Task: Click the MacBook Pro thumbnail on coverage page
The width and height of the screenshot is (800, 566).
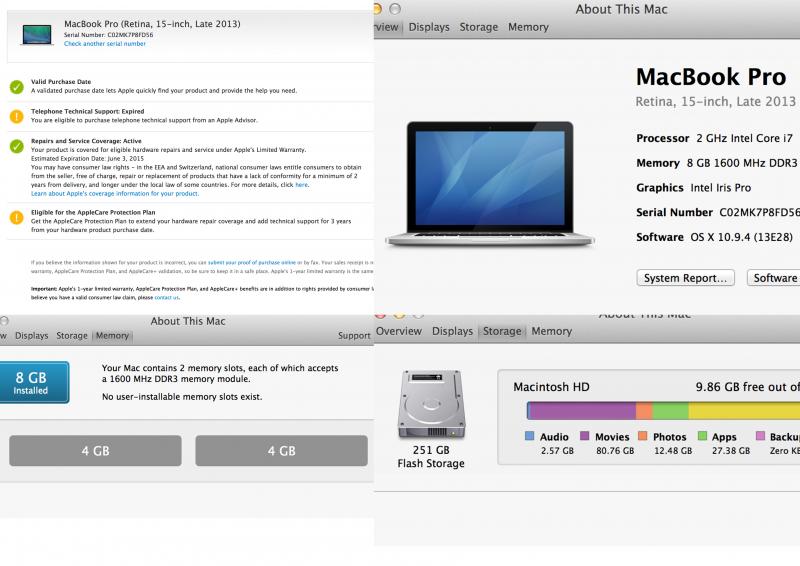Action: point(37,35)
